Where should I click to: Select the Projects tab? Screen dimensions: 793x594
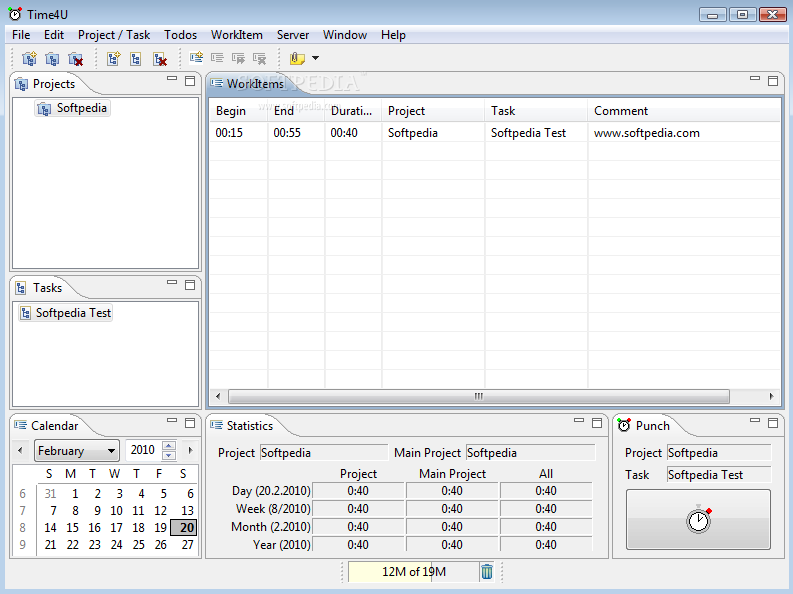pos(45,84)
